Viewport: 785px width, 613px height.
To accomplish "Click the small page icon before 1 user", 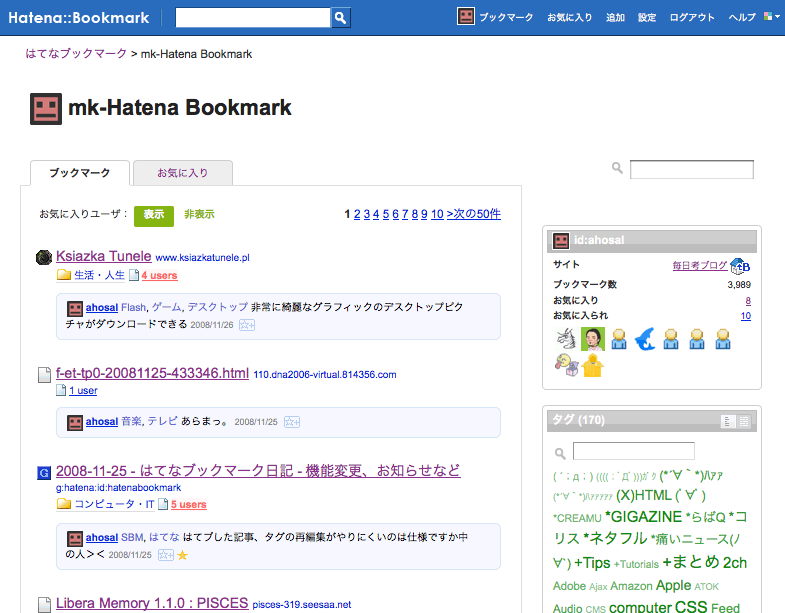I will pos(61,390).
